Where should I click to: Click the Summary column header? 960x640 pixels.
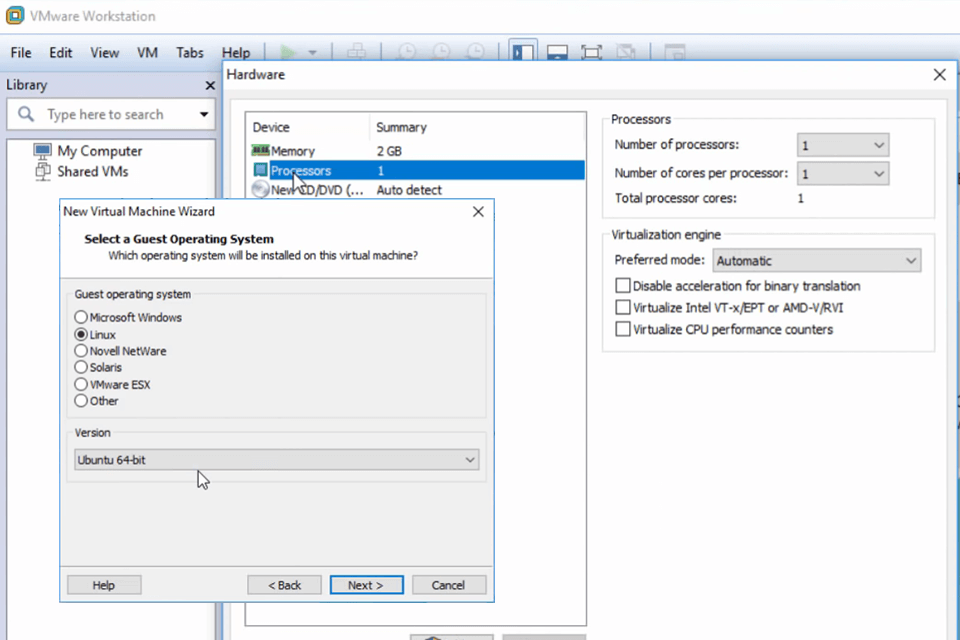click(x=478, y=127)
